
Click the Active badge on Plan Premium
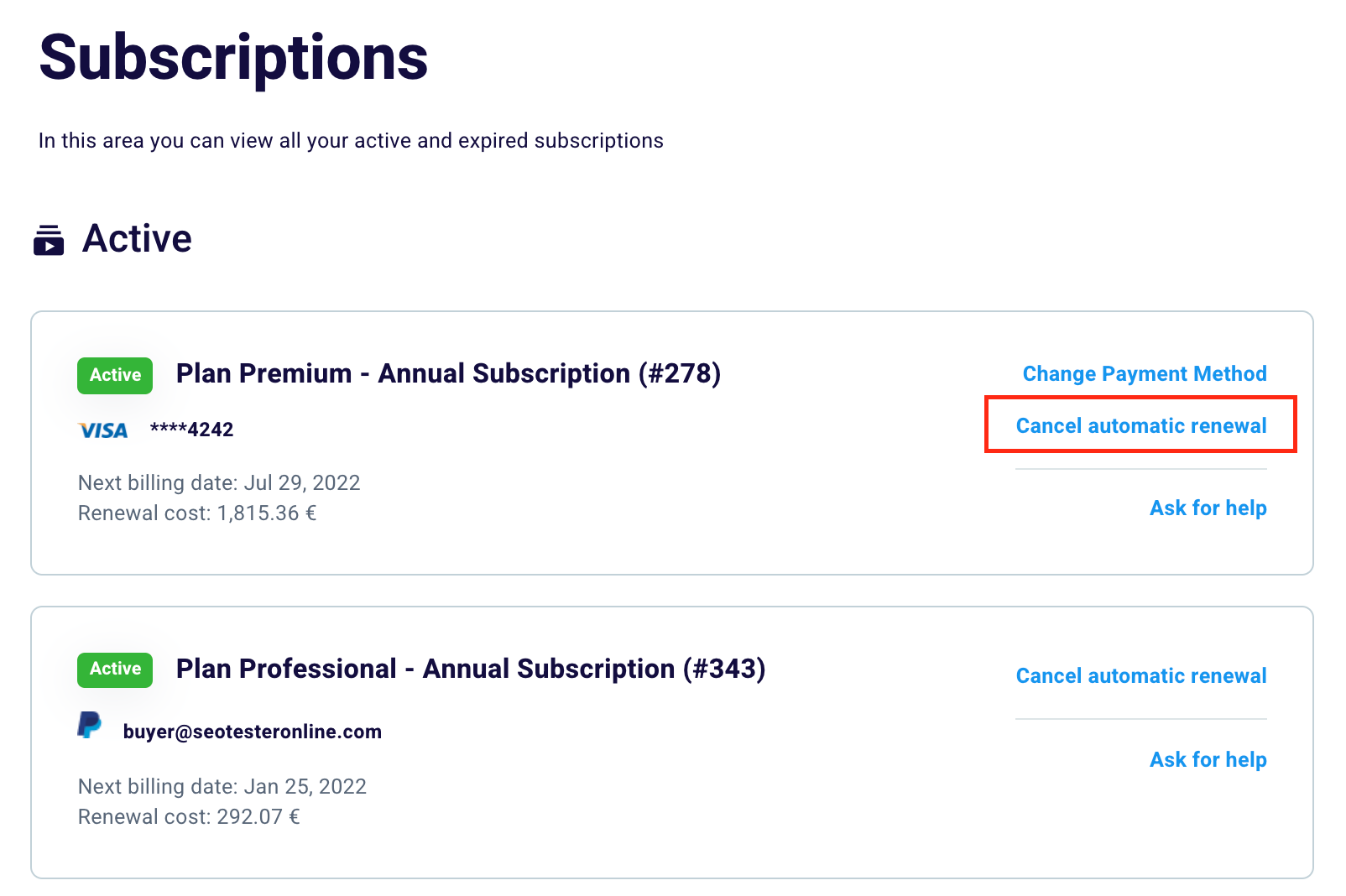(115, 375)
